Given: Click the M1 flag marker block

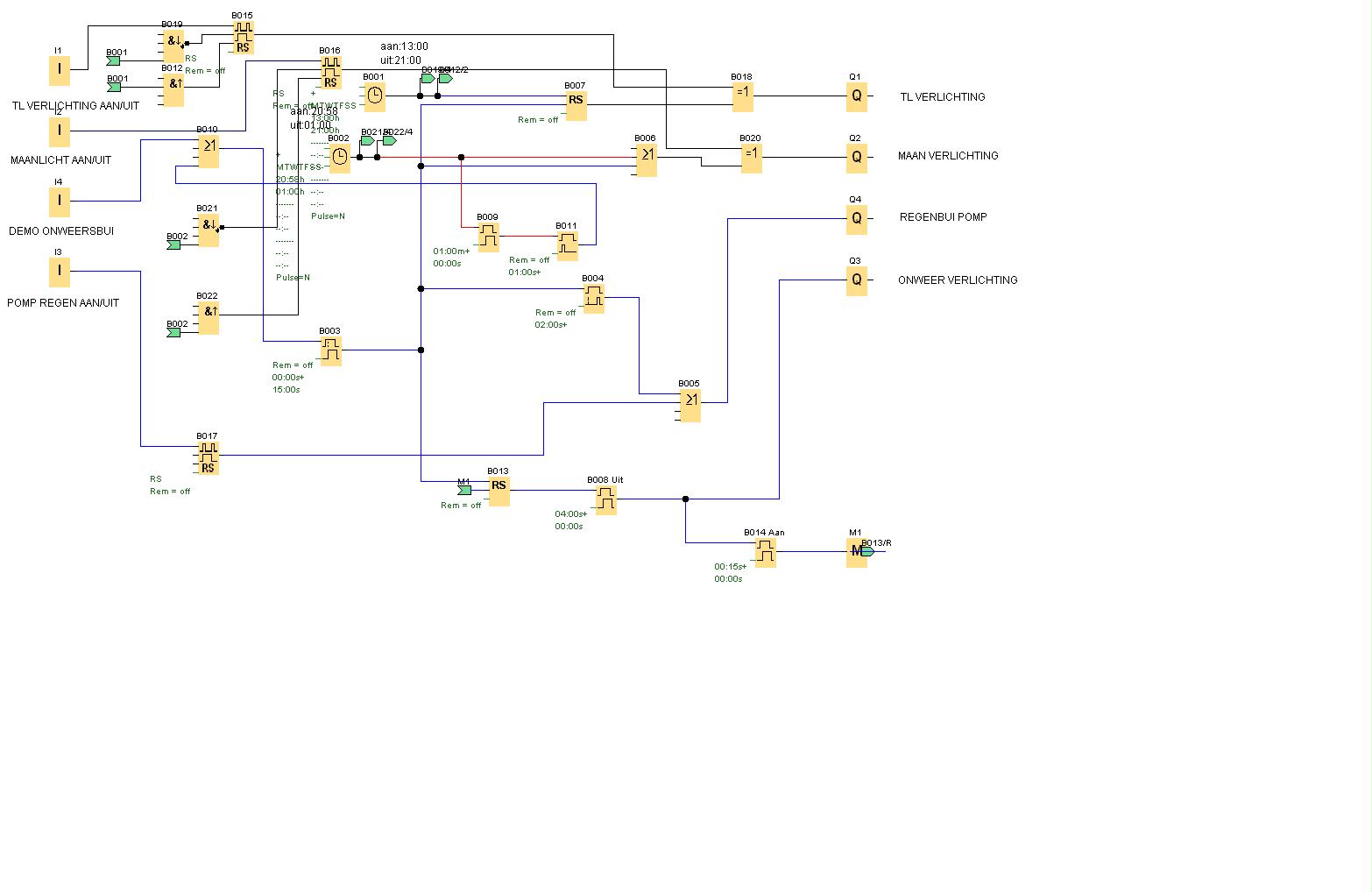Looking at the screenshot, I should click(856, 552).
